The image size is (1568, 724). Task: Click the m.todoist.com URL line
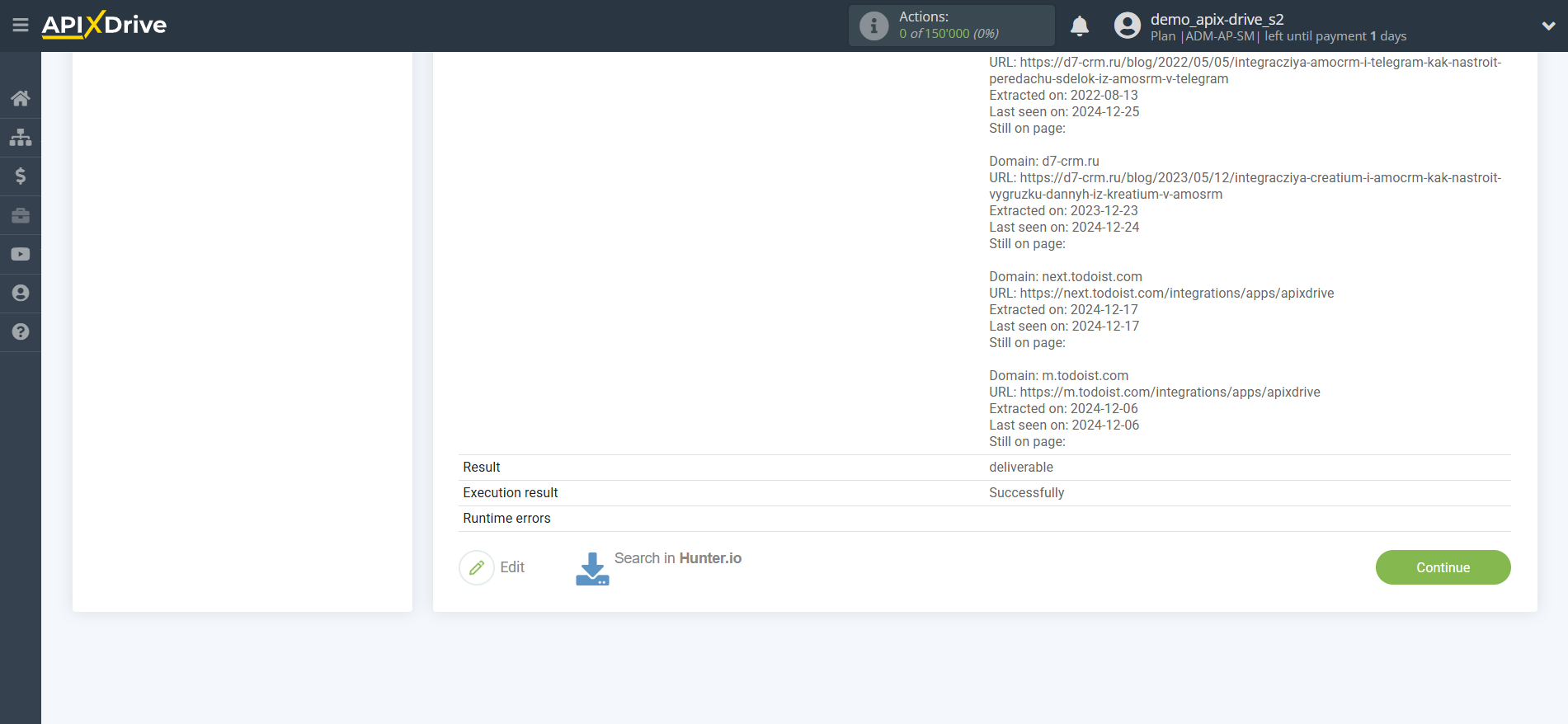(x=1155, y=392)
